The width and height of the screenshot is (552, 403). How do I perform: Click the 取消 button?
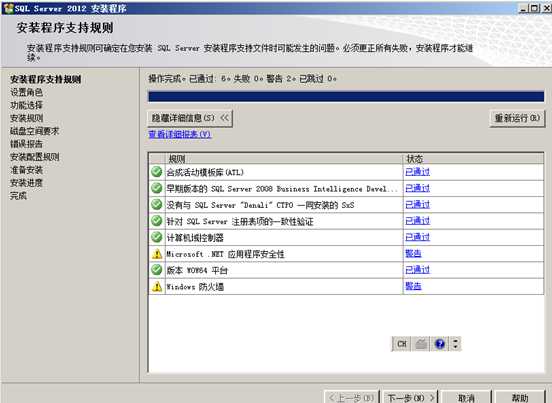pos(466,398)
